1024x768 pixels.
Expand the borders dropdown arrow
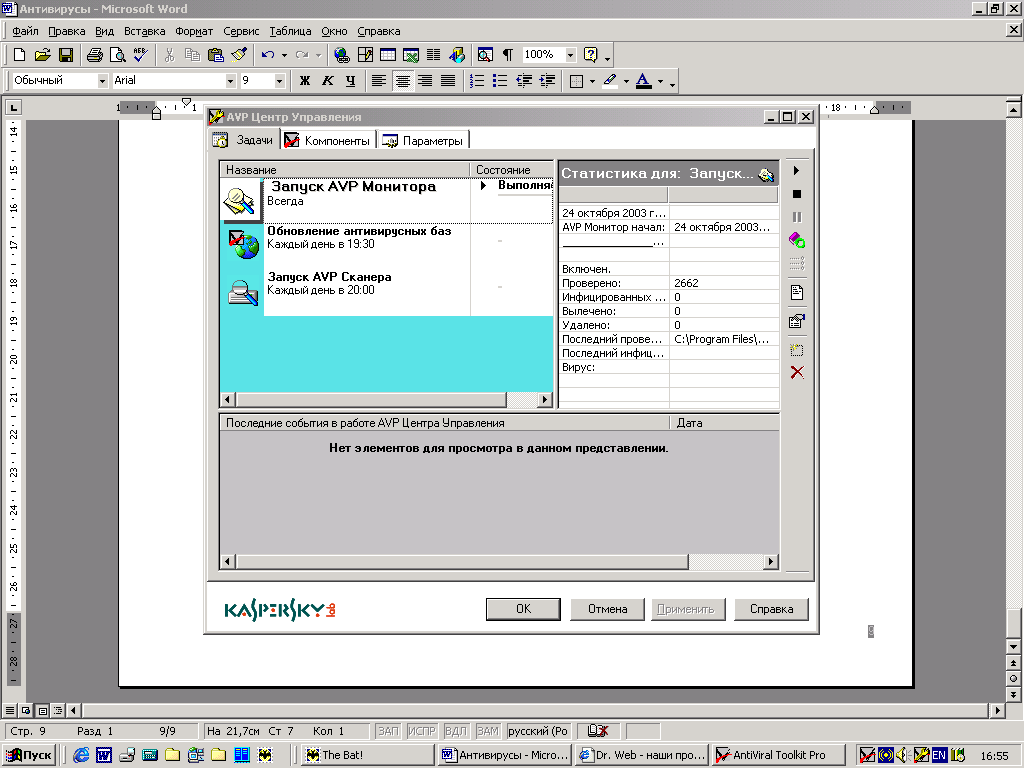592,81
